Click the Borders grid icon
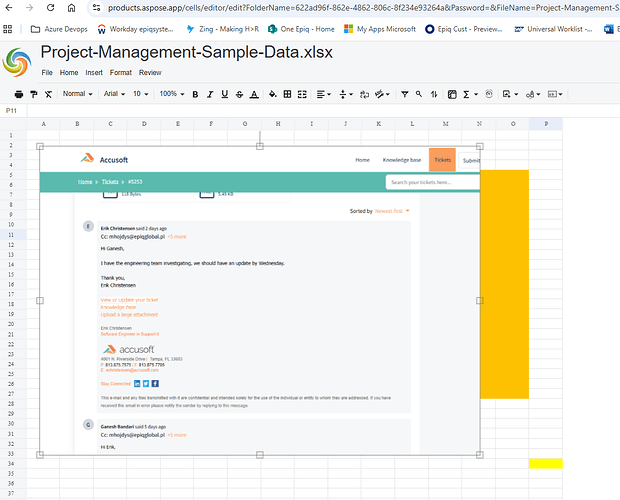 (x=287, y=94)
